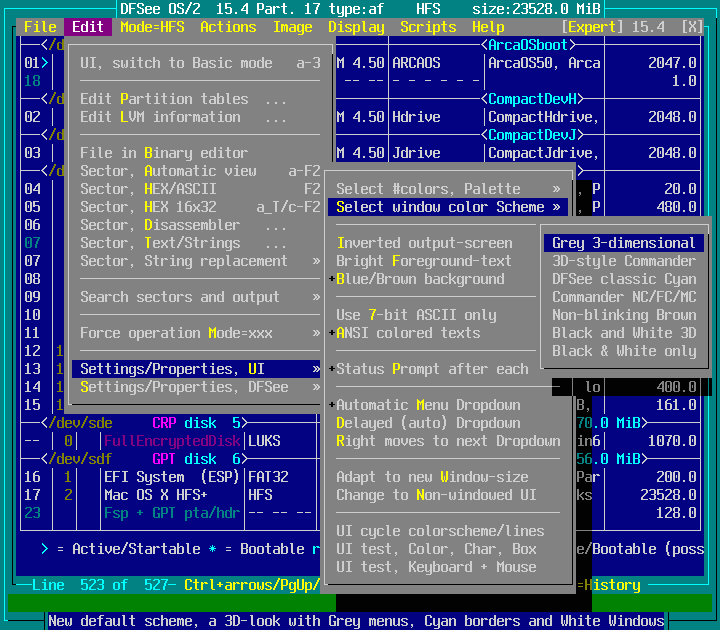Open Sector, Text/Strings entry
Screen dimensions: 720x630
tap(196, 242)
